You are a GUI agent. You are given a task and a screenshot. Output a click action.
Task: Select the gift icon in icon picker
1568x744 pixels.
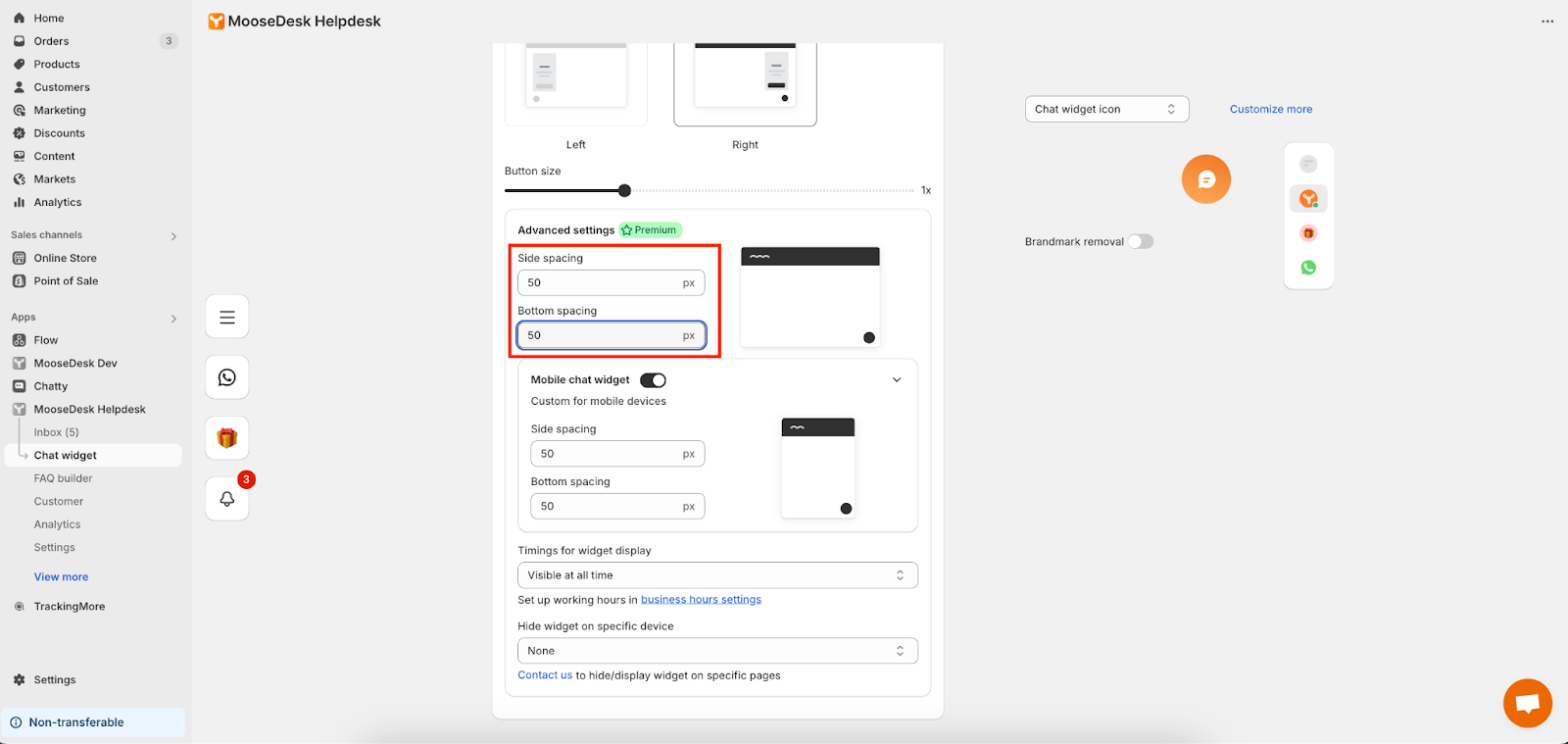tap(1308, 233)
